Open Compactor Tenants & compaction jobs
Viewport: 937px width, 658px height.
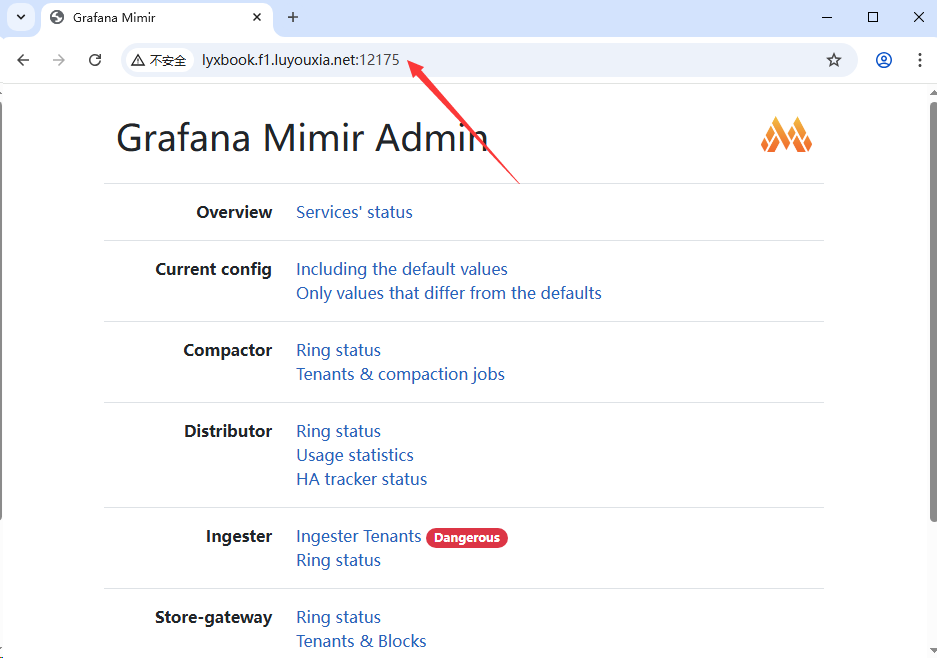[400, 374]
